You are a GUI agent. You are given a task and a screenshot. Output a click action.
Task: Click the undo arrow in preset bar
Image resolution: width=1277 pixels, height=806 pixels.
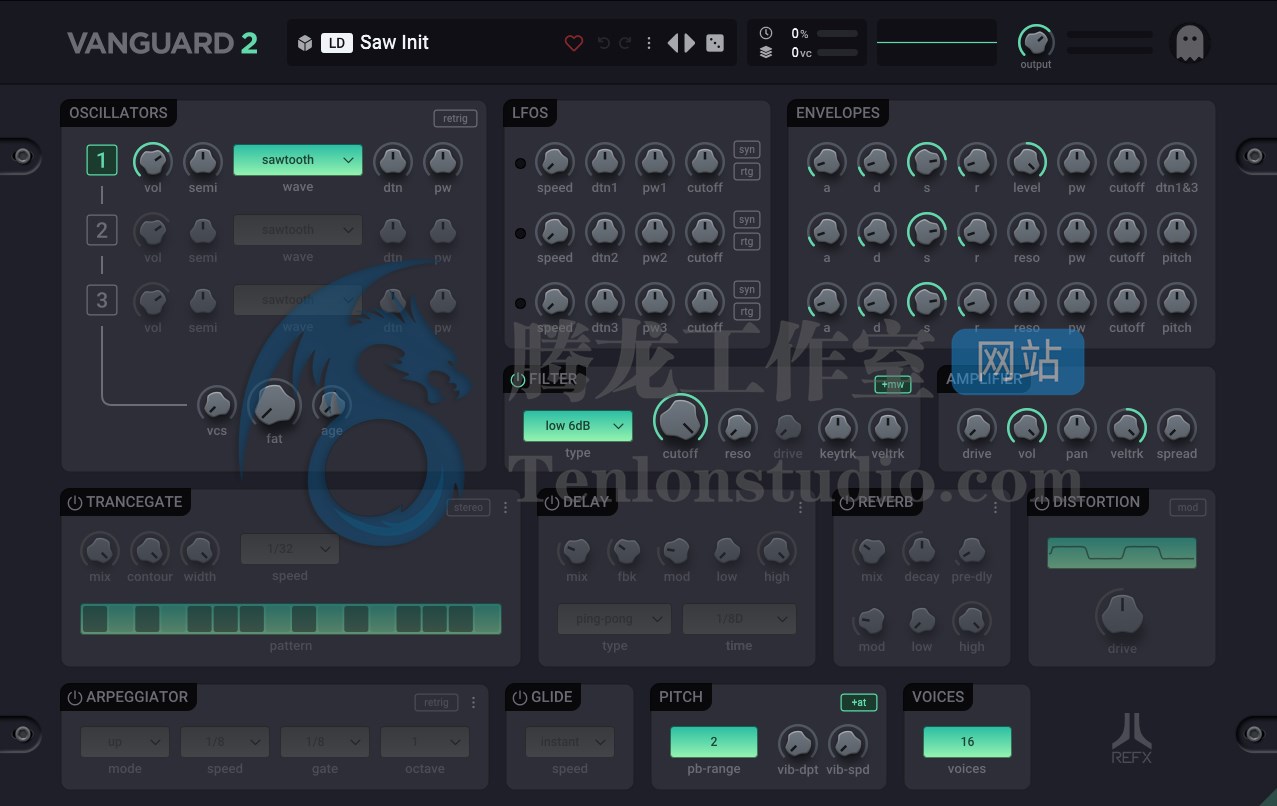[603, 43]
